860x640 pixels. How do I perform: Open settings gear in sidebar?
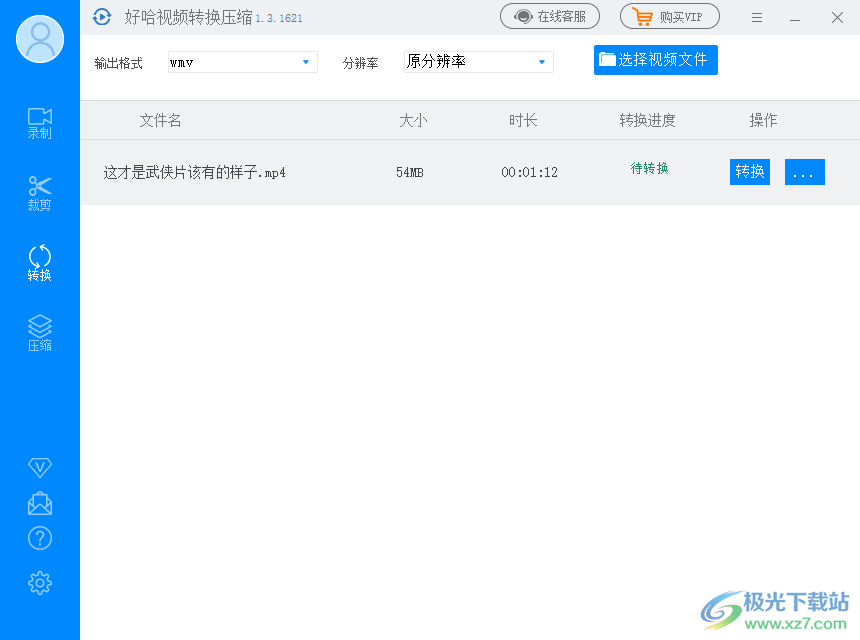(x=39, y=583)
